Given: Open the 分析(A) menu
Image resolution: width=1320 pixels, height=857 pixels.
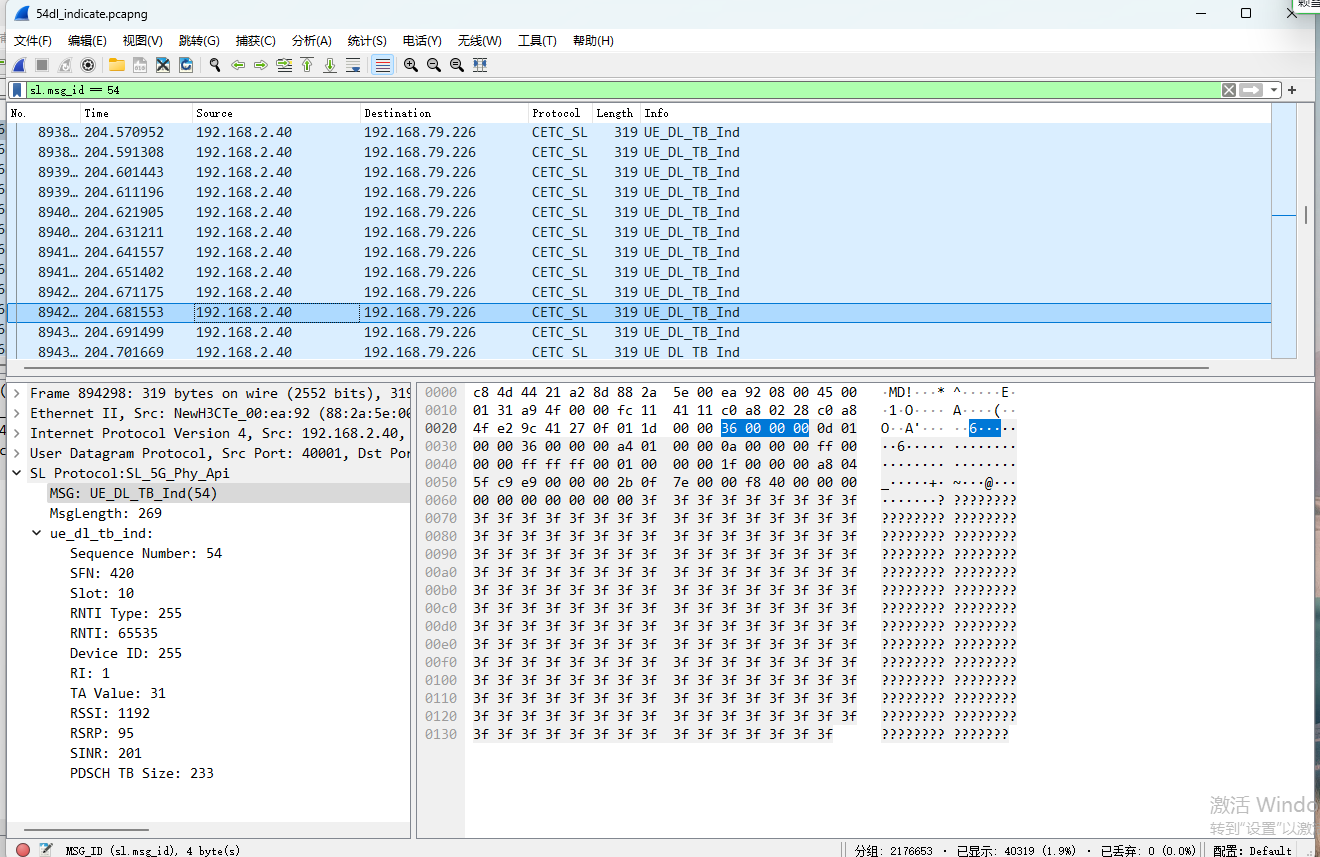Looking at the screenshot, I should (x=311, y=40).
